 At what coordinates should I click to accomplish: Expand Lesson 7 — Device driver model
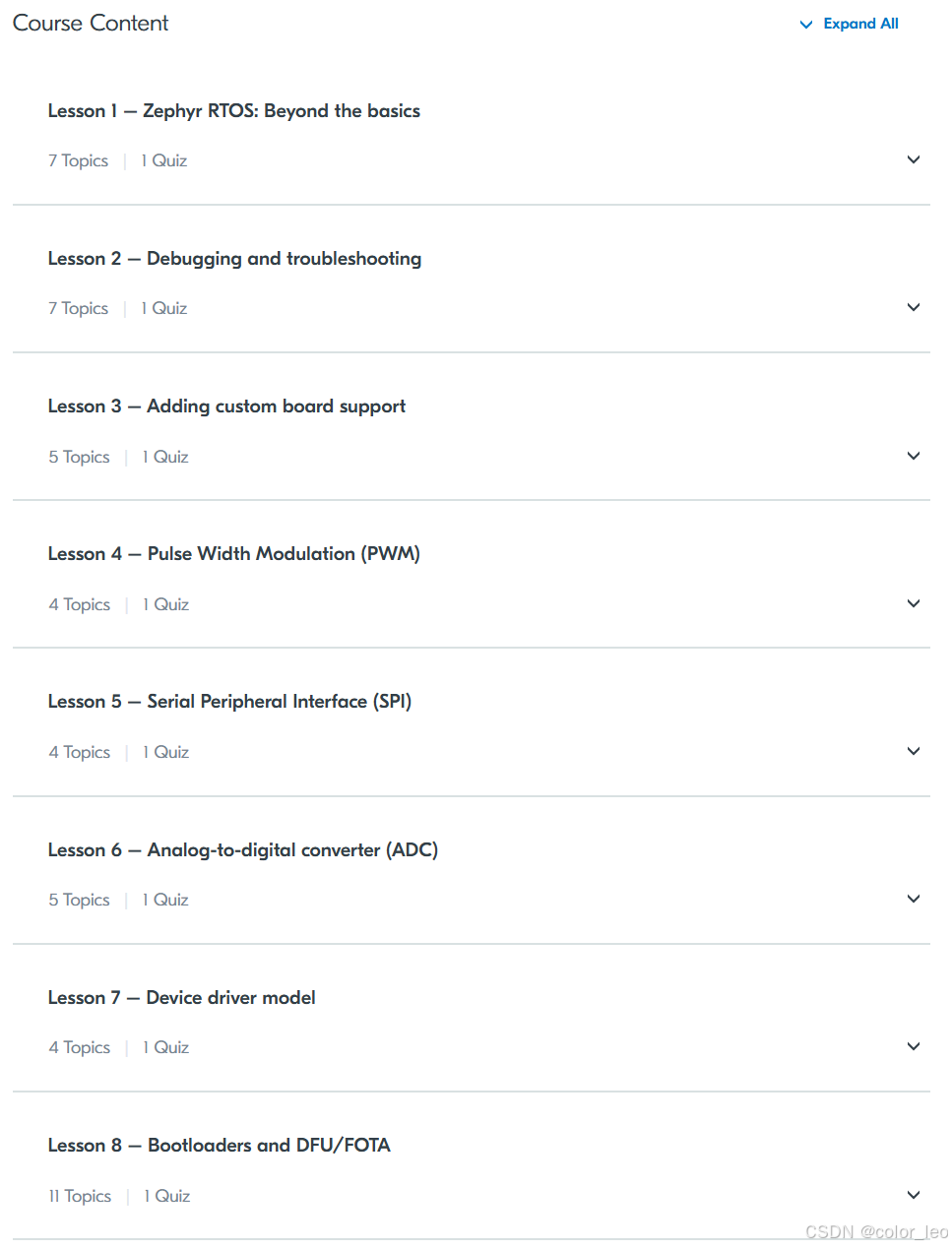coord(914,1046)
